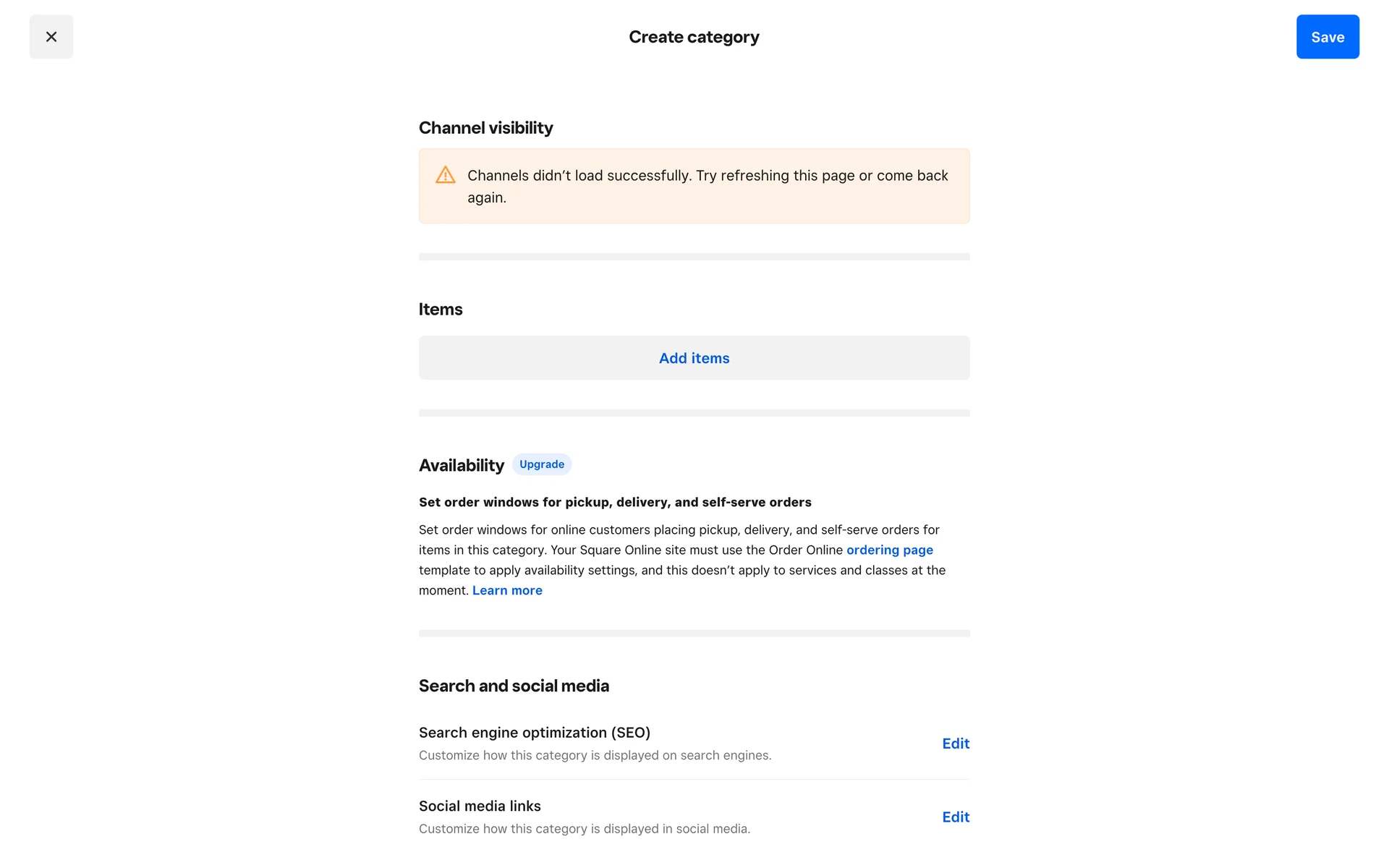The image size is (1389, 868).
Task: Click the Availability section heading
Action: coord(461,465)
